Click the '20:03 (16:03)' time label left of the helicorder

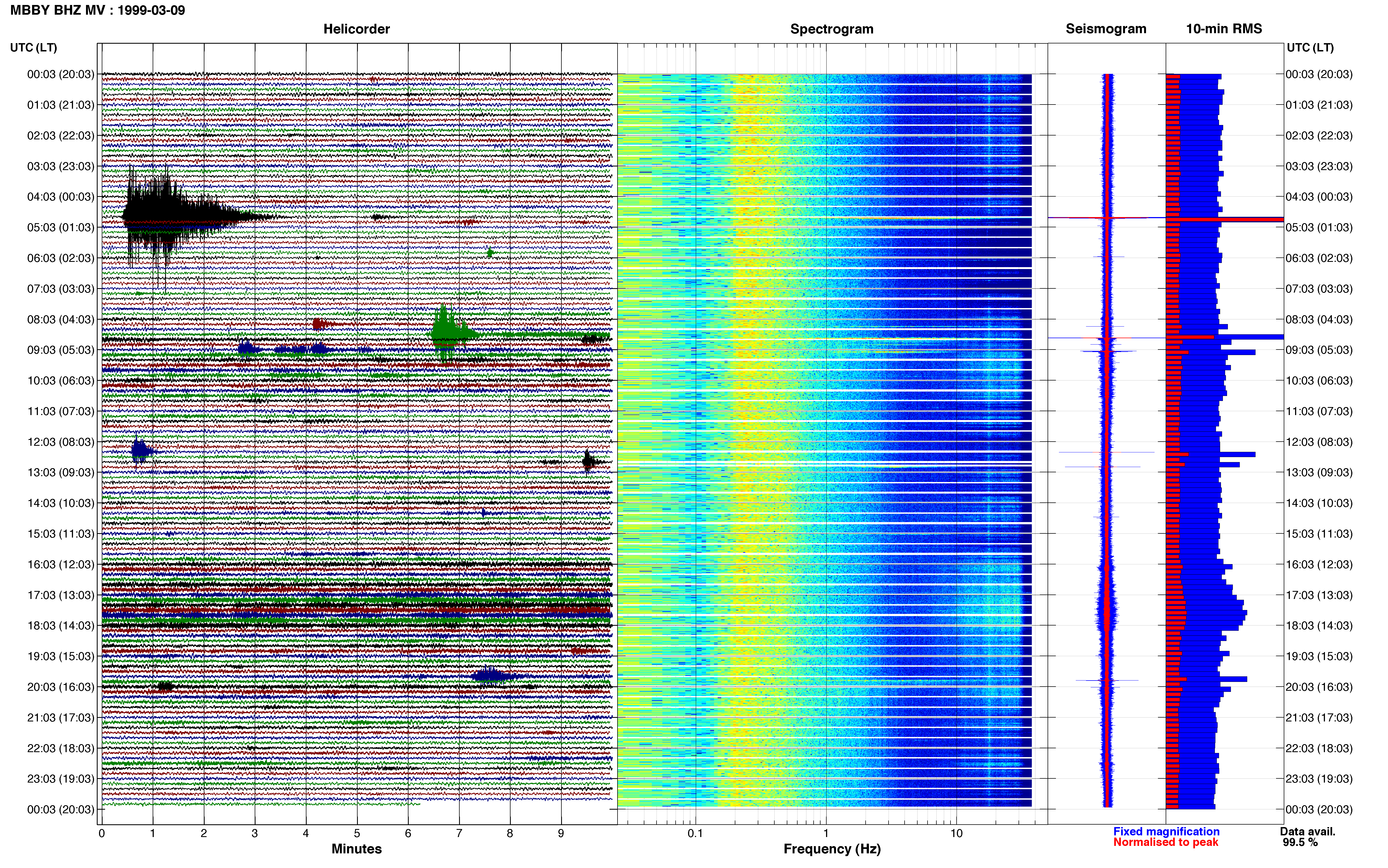pos(60,687)
